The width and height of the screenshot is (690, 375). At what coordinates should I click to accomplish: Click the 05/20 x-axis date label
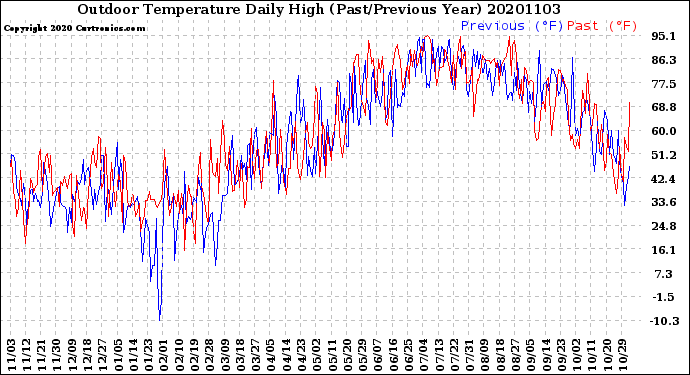(x=347, y=355)
